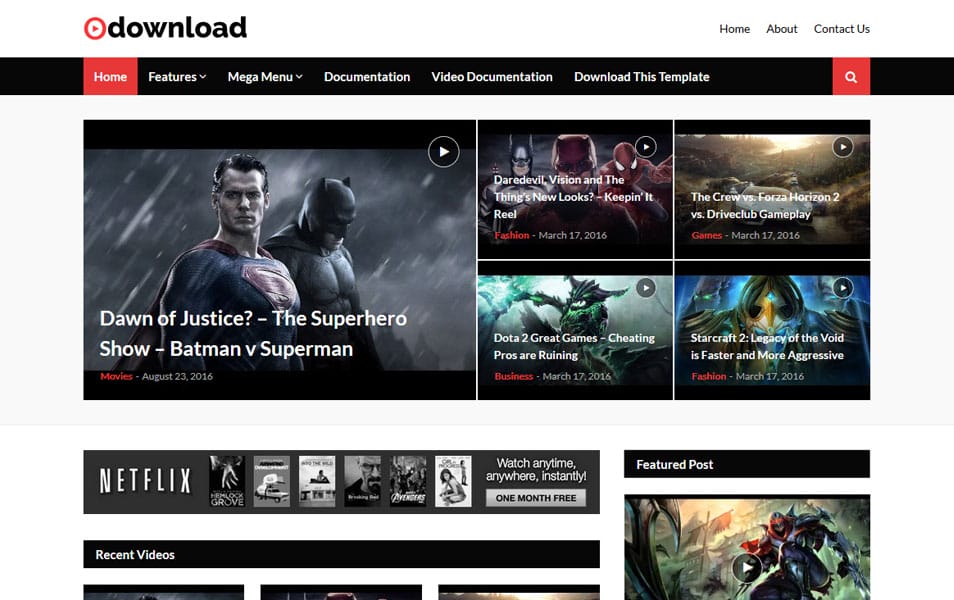954x600 pixels.
Task: Play the Daredevil and Vision video
Action: coord(645,146)
